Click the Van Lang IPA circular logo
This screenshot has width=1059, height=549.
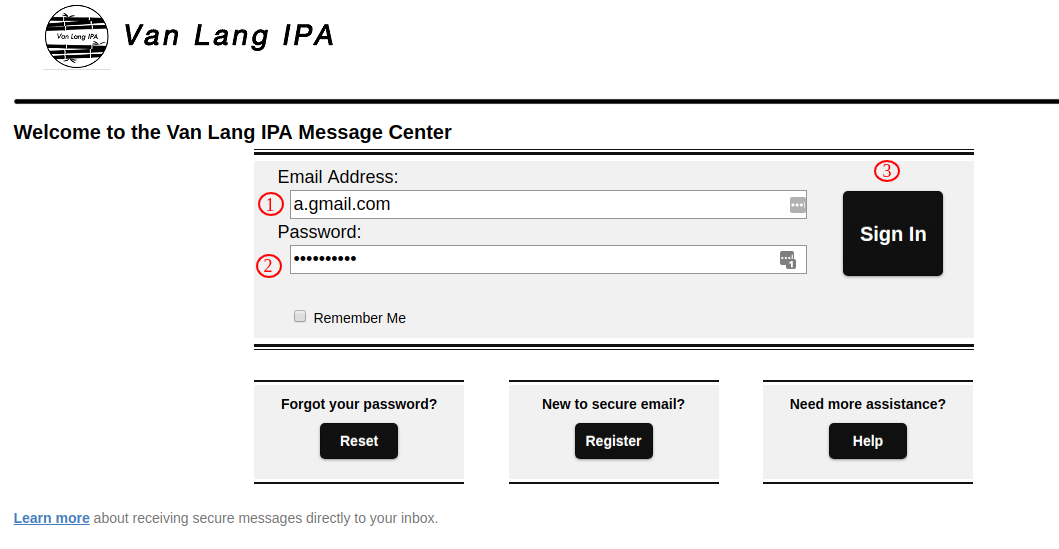pyautogui.click(x=76, y=36)
